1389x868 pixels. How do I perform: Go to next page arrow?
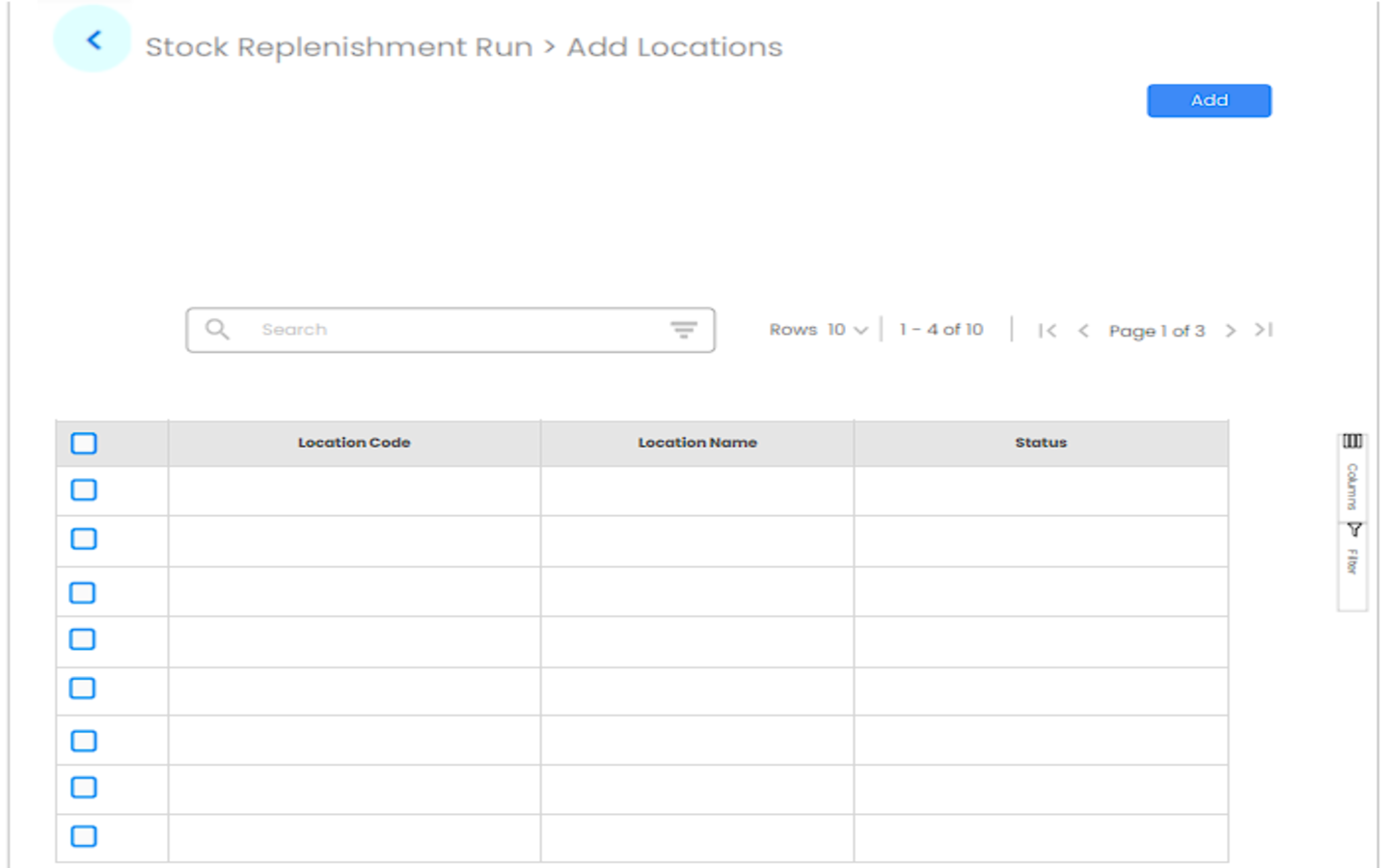(1230, 331)
